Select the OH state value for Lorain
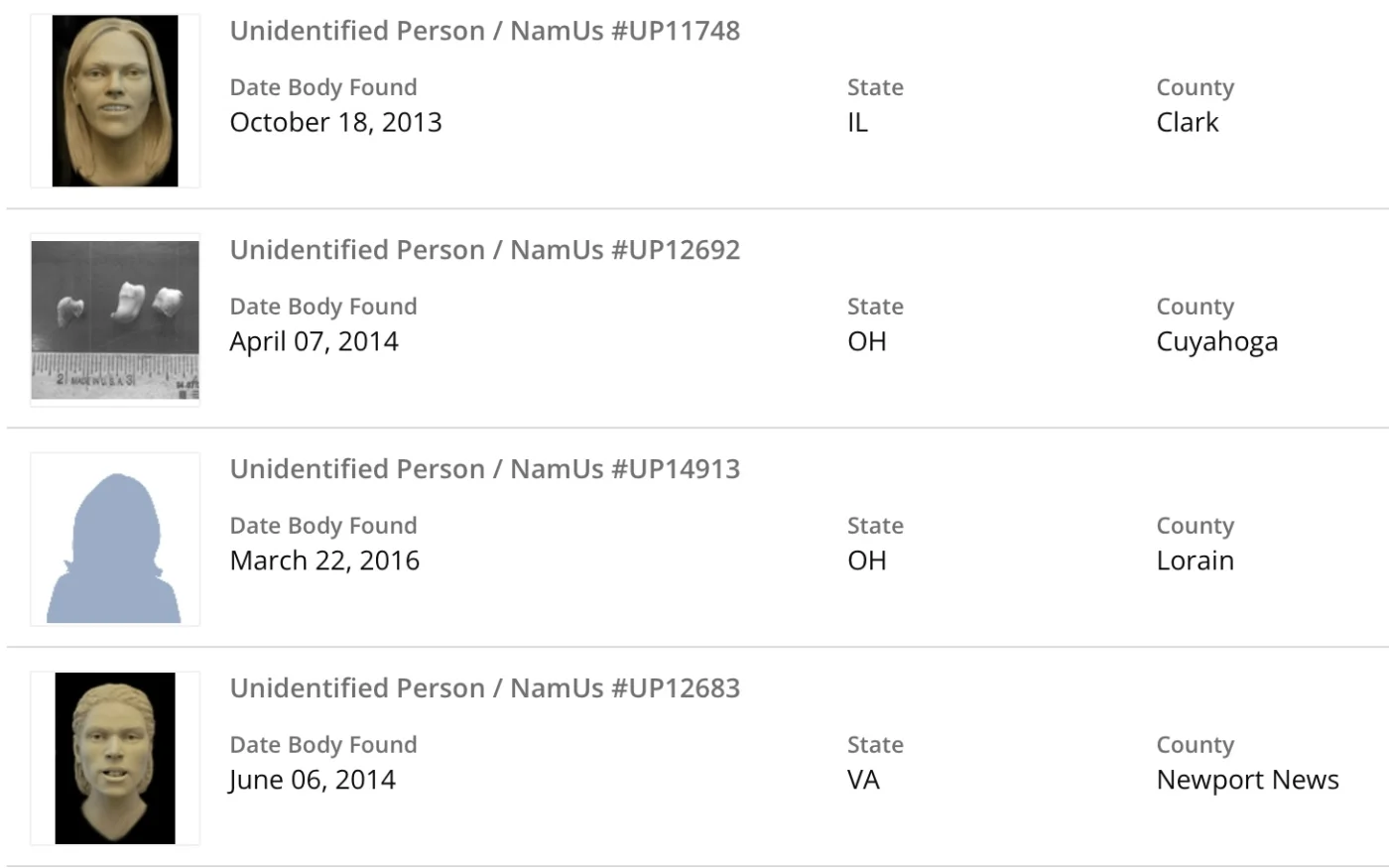The image size is (1389, 868). point(866,561)
